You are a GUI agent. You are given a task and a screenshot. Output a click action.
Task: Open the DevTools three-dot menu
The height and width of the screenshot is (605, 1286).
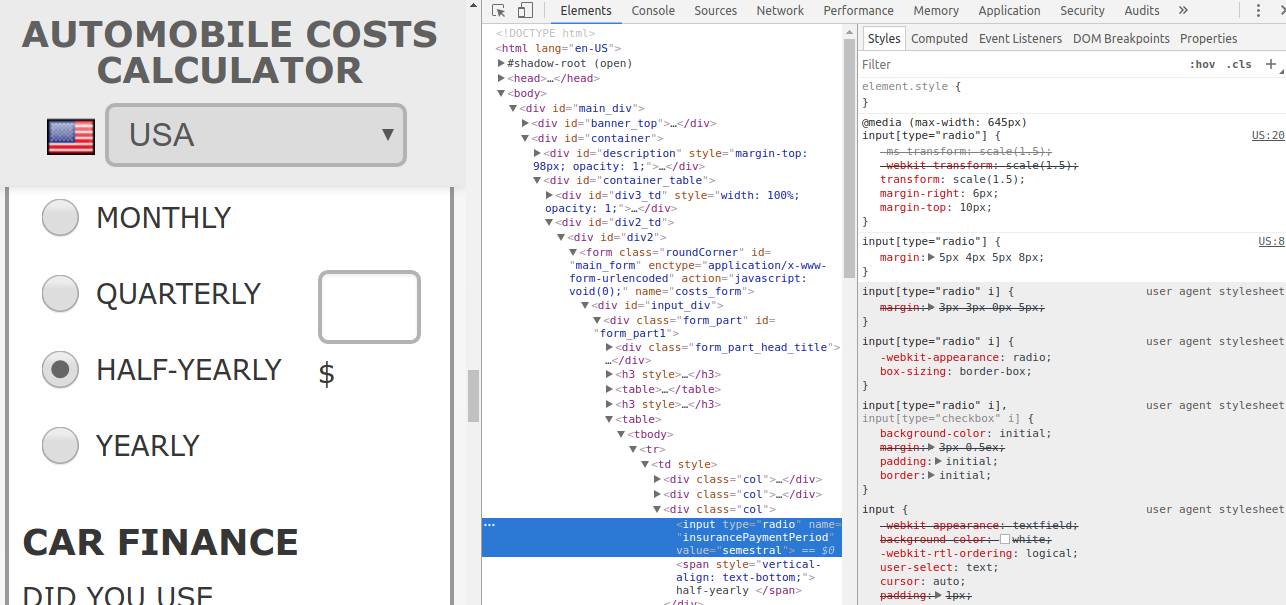point(1257,11)
